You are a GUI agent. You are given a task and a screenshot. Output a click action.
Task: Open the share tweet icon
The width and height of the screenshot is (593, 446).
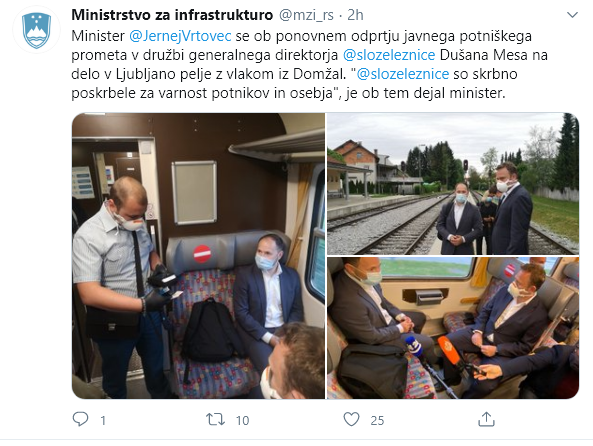click(486, 419)
